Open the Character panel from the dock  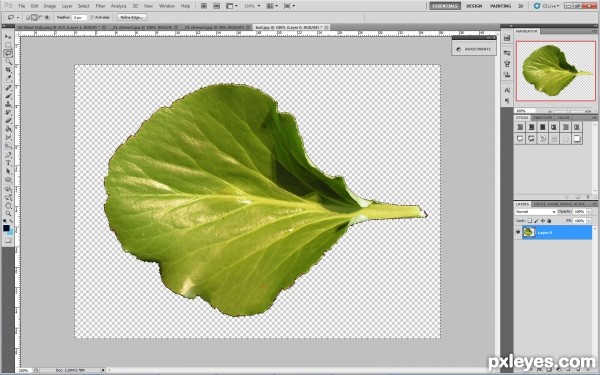point(507,90)
